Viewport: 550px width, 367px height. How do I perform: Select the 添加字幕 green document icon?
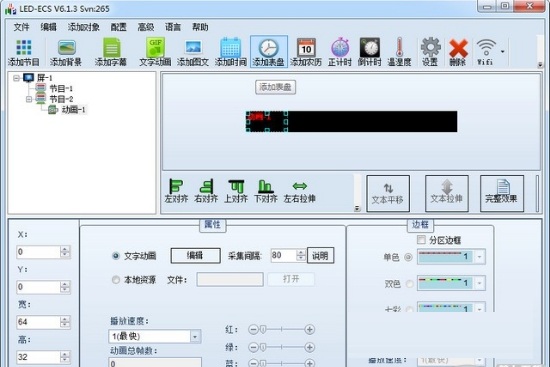(111, 53)
